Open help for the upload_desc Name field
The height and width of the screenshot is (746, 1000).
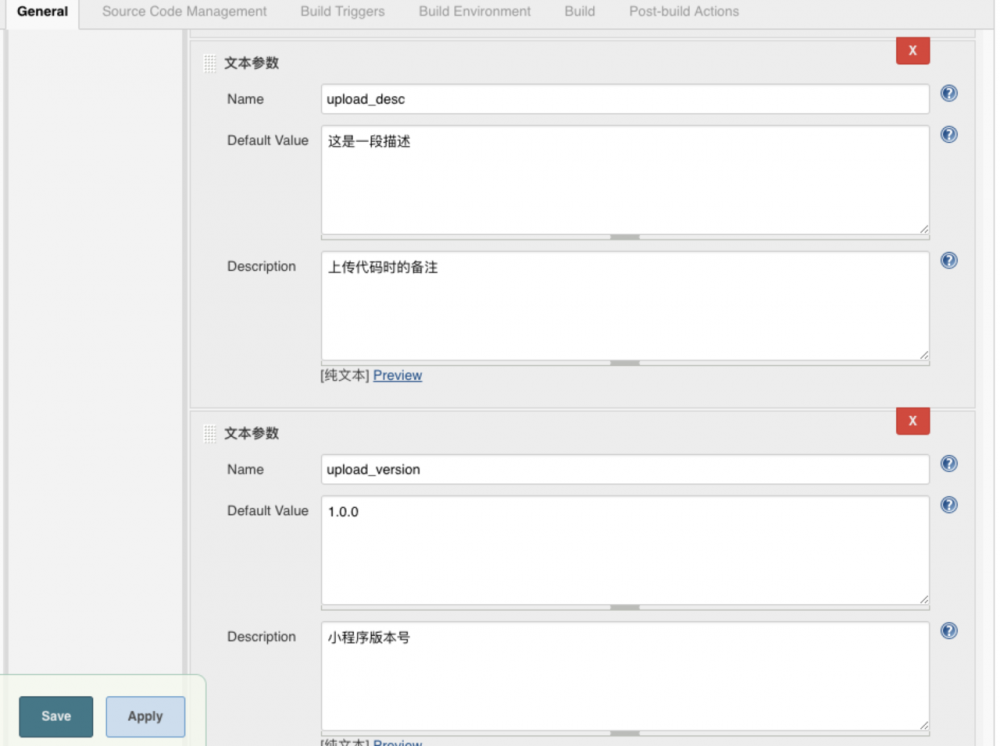tap(948, 93)
